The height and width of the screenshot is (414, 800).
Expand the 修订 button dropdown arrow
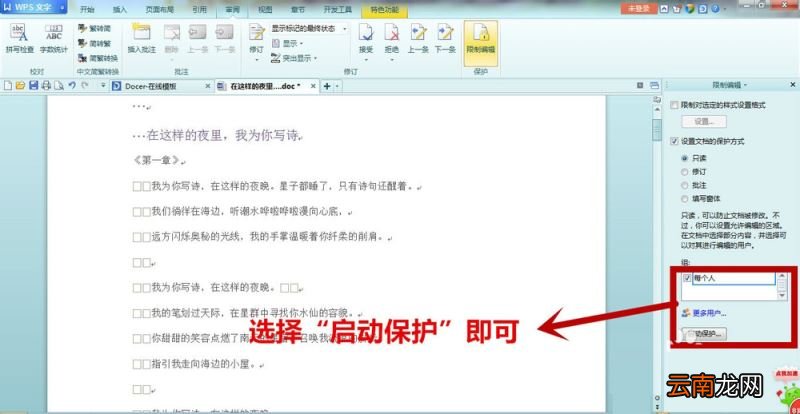click(x=256, y=60)
